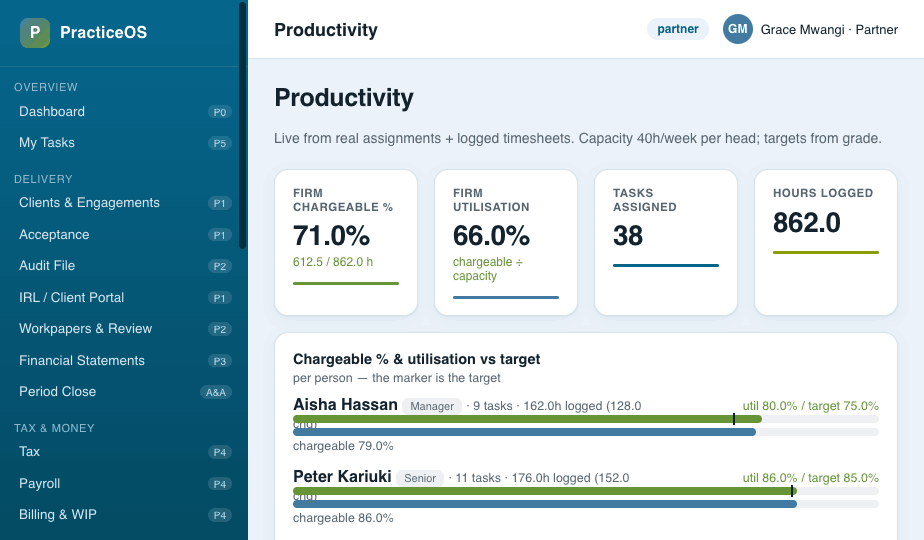This screenshot has height=540, width=924.
Task: Select the Firm Chargeable % card
Action: pos(346,242)
